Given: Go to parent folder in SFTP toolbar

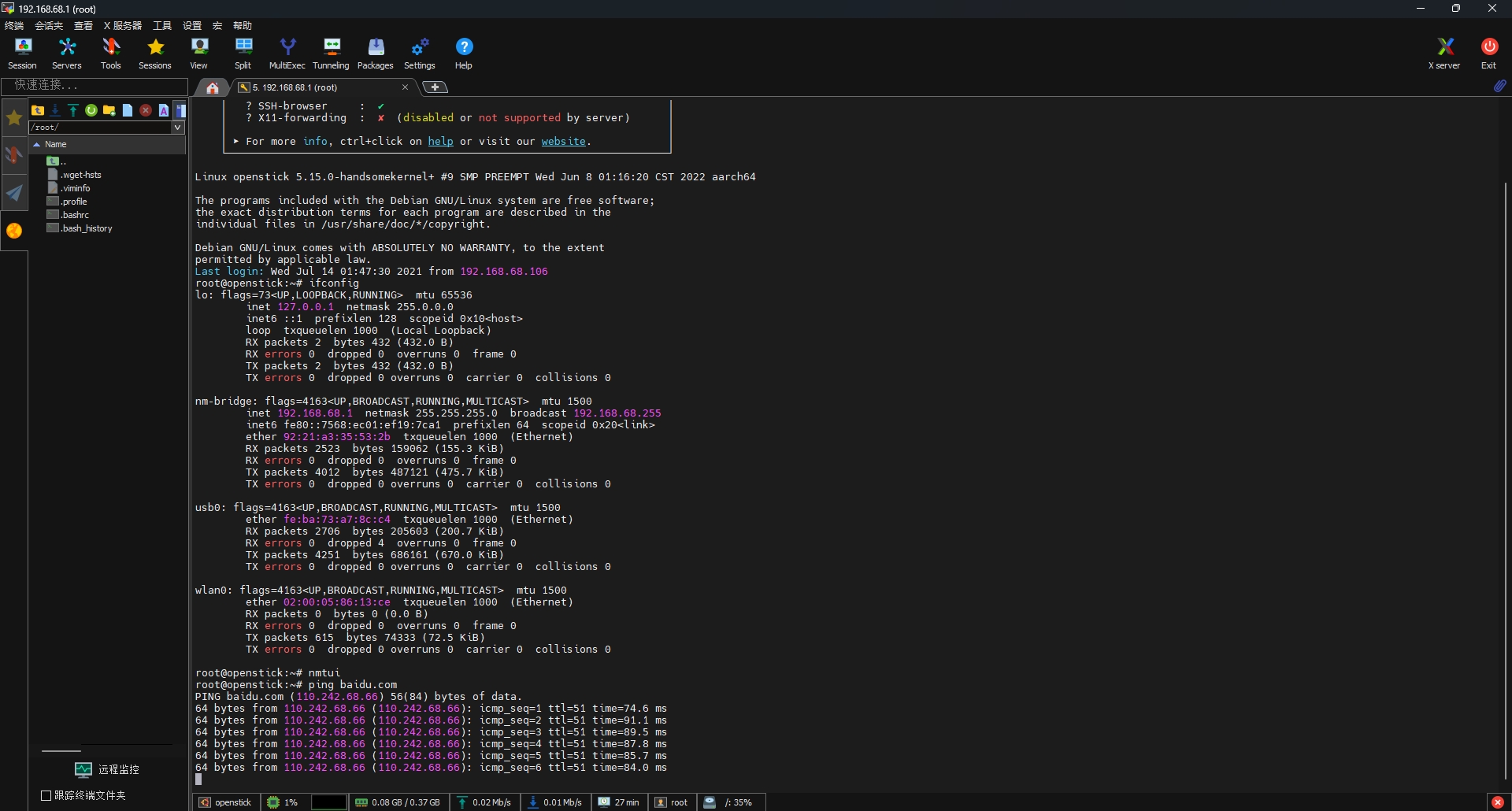Looking at the screenshot, I should click(x=38, y=110).
